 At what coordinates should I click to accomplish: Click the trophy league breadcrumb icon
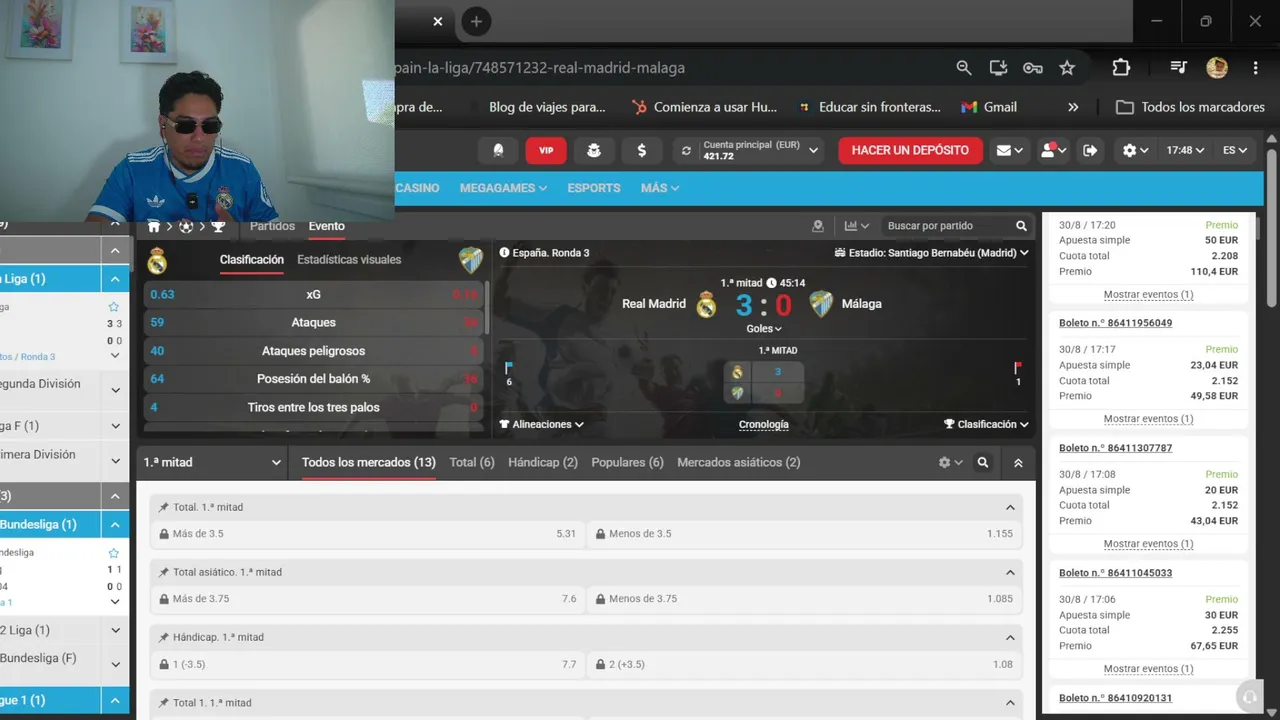pyautogui.click(x=218, y=227)
